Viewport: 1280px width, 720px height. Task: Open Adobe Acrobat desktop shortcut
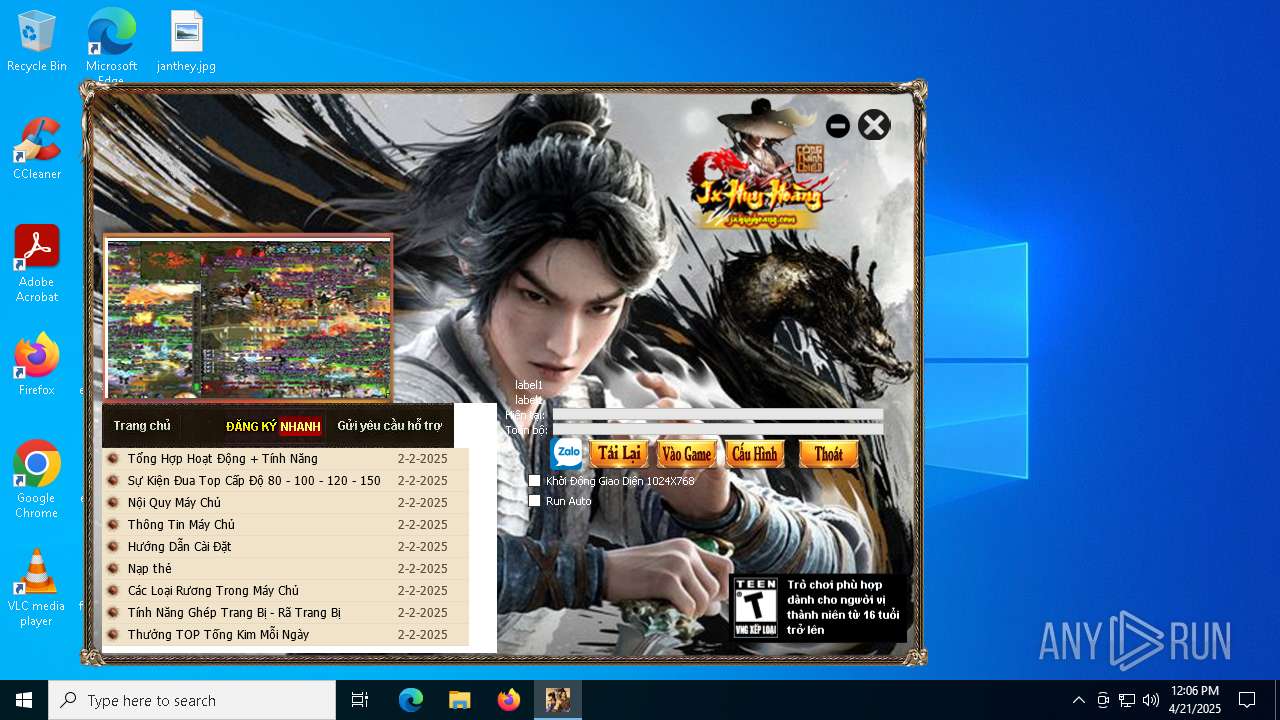(37, 264)
